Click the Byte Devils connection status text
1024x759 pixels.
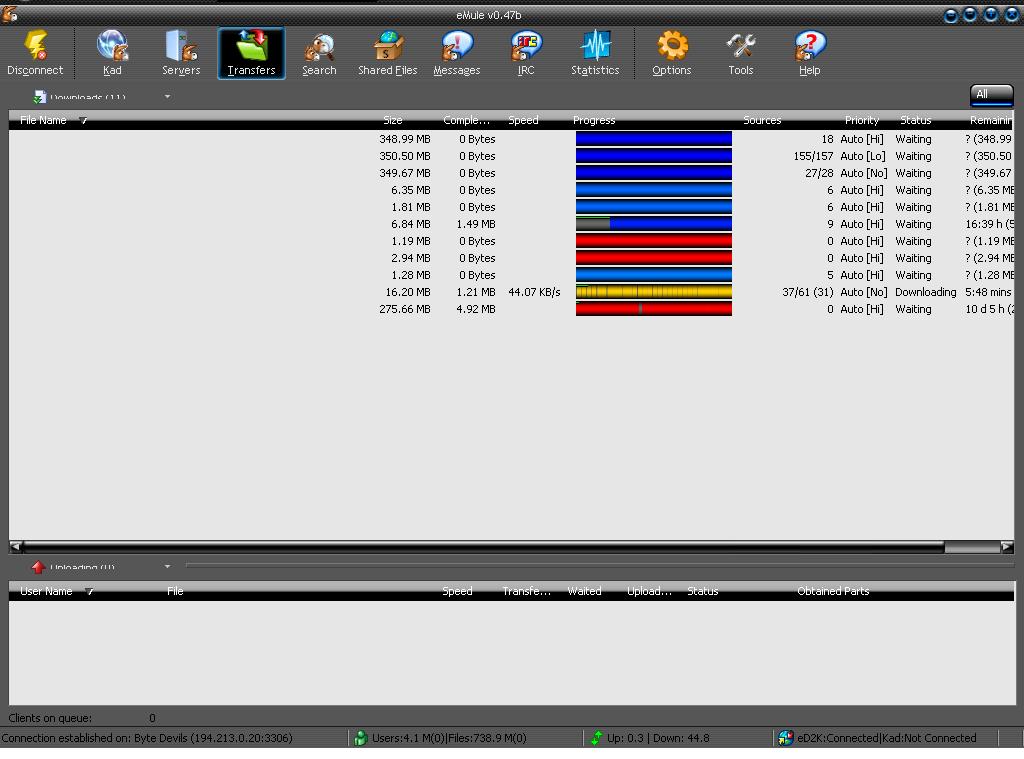coord(147,738)
